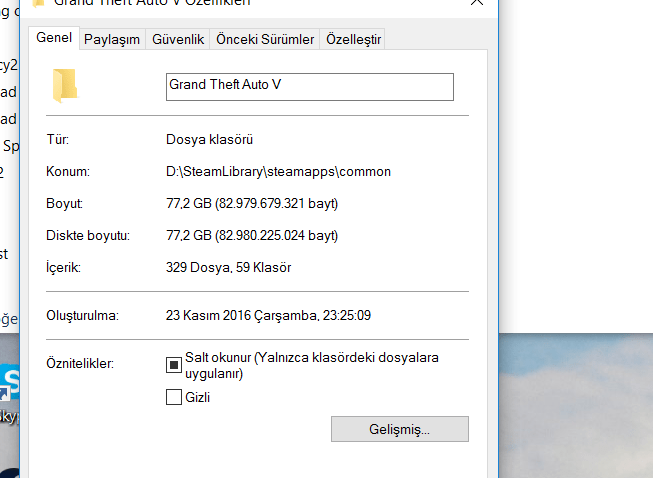This screenshot has height=478, width=653.
Task: Click the Diskte boyutu label
Action: pyautogui.click(x=88, y=235)
